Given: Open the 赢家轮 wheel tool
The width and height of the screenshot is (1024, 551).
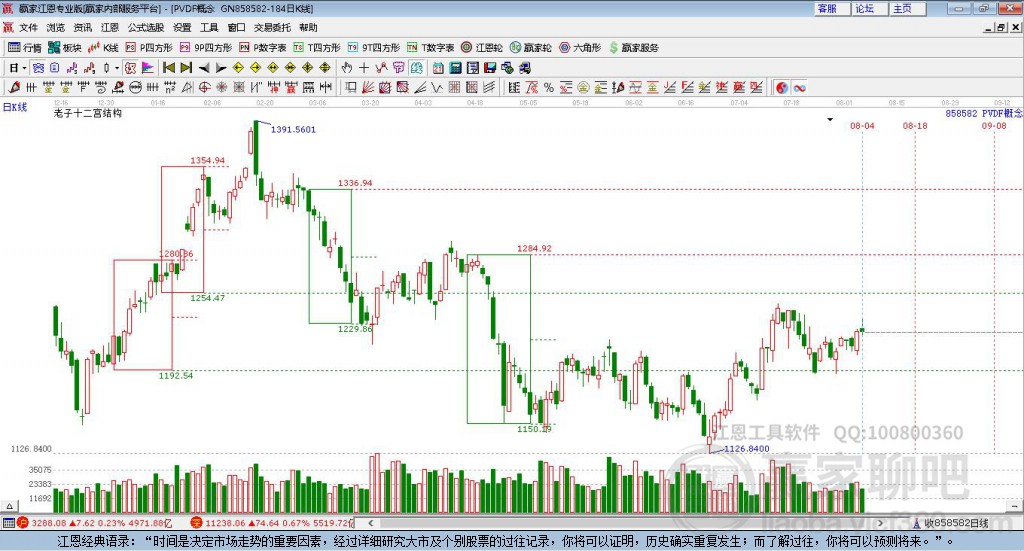Looking at the screenshot, I should coord(531,48).
